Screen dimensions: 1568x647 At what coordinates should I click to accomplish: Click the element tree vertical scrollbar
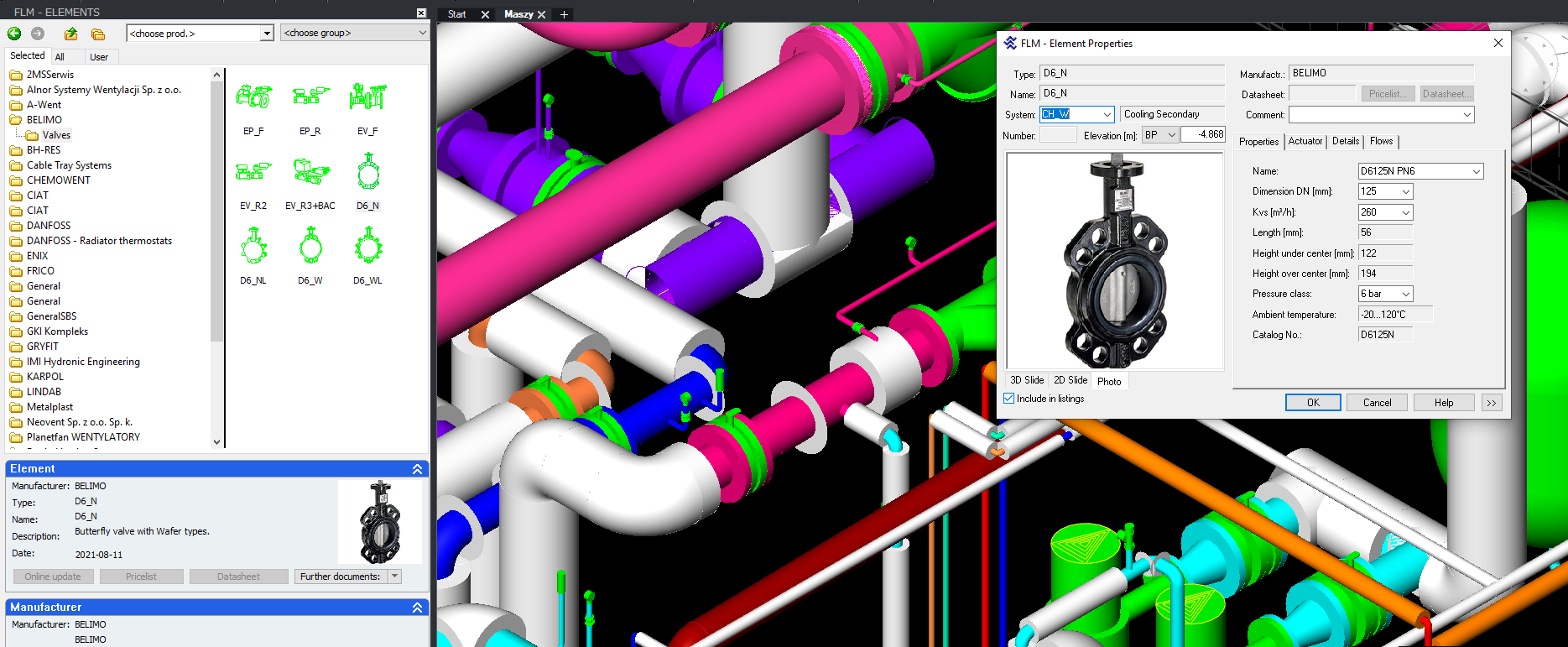(216, 210)
